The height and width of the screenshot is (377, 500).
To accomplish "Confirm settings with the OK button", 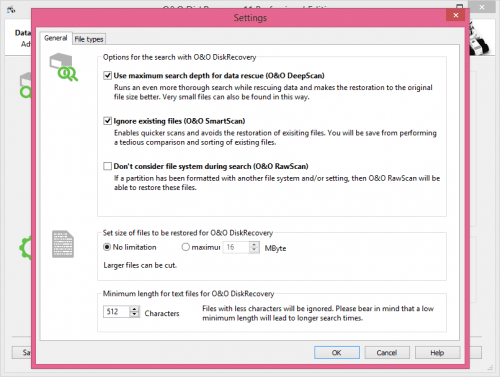I will click(337, 353).
